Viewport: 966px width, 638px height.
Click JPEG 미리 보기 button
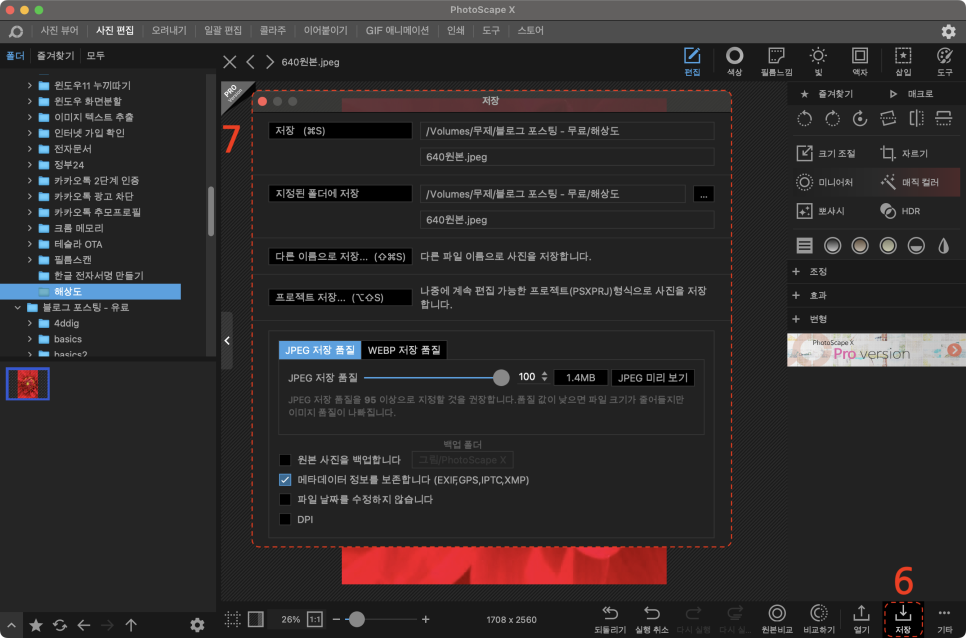(x=653, y=378)
